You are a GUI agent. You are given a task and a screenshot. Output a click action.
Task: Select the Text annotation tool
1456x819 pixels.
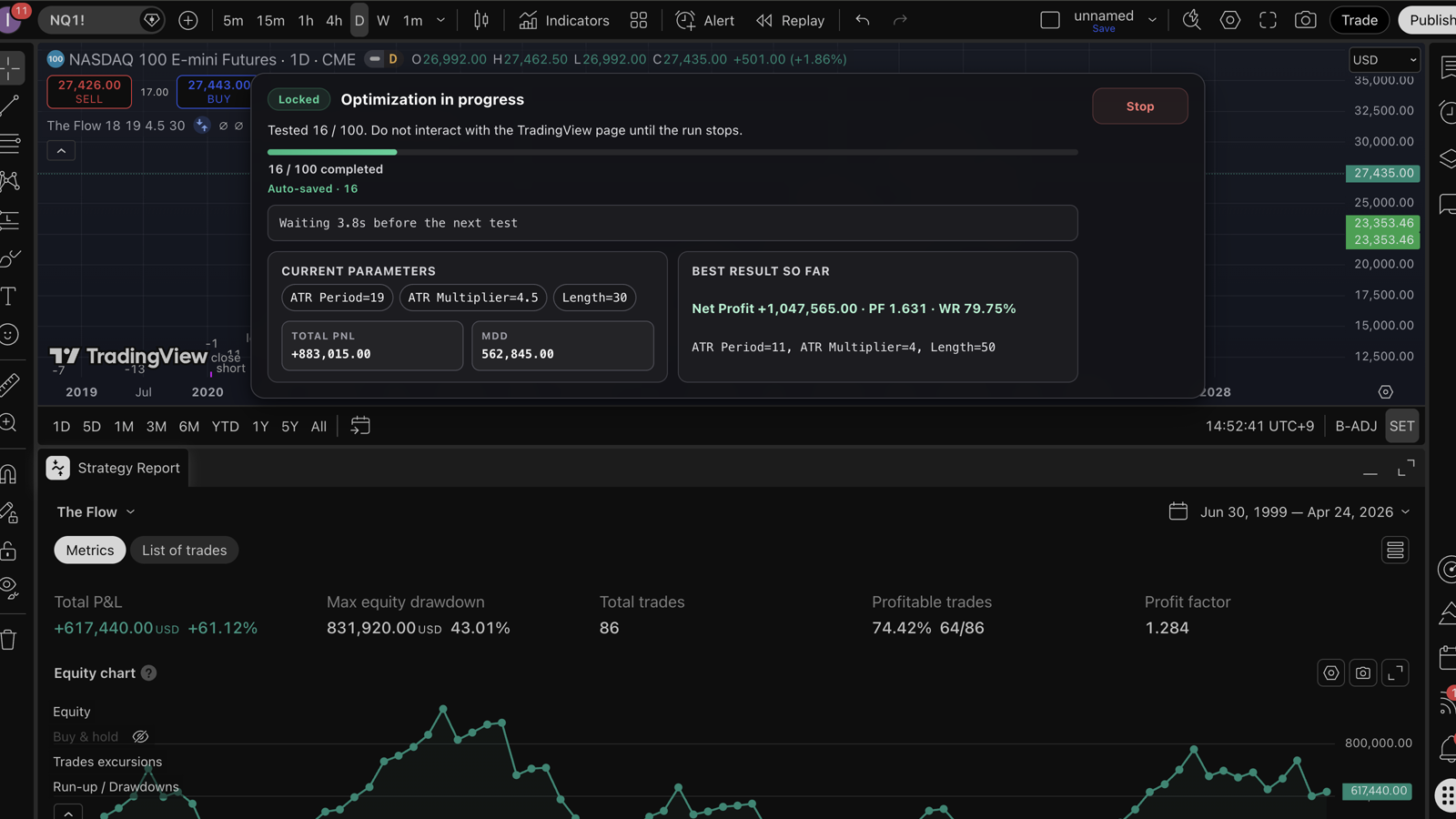click(x=9, y=296)
